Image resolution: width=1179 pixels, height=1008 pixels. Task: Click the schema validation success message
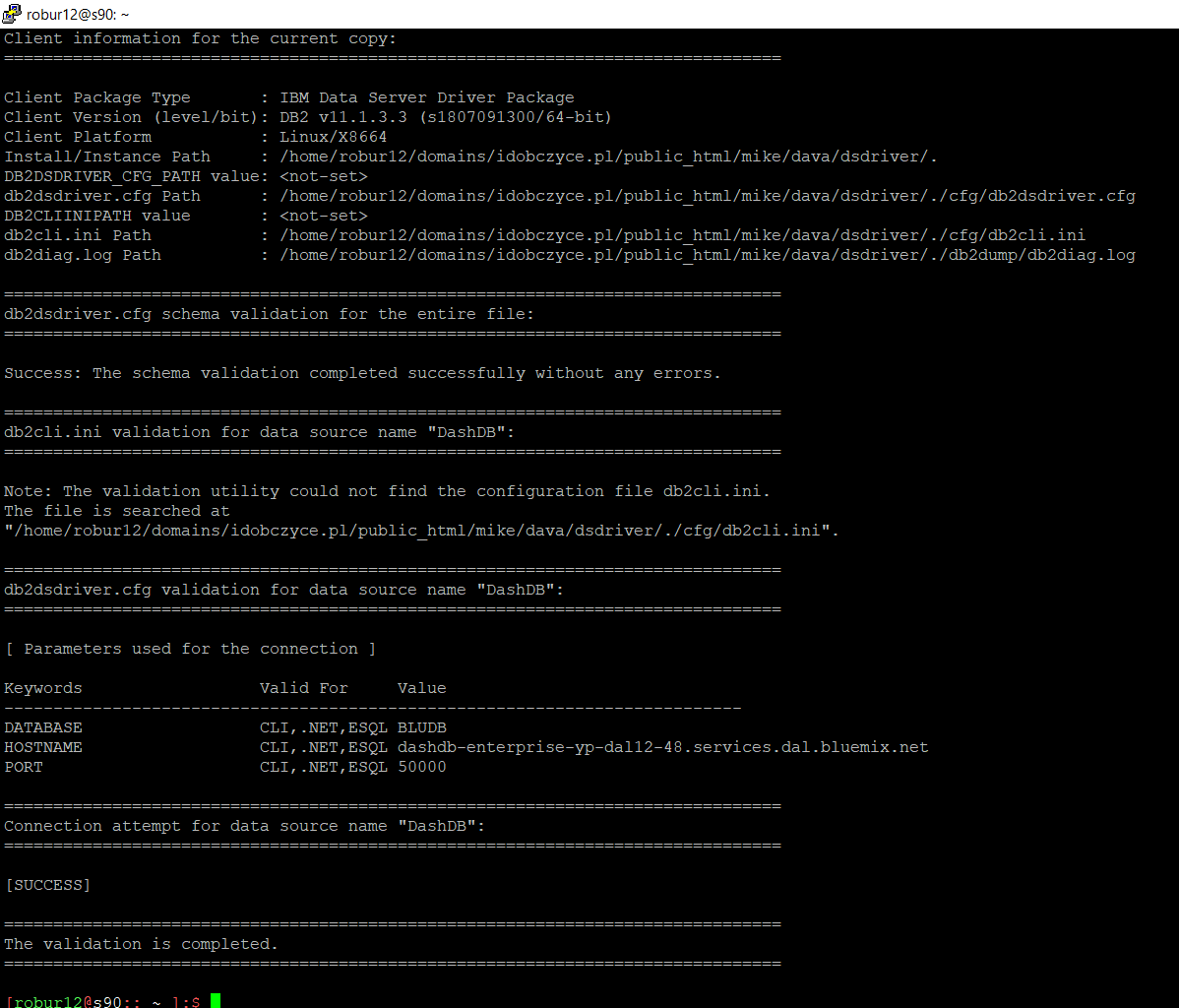tap(360, 372)
